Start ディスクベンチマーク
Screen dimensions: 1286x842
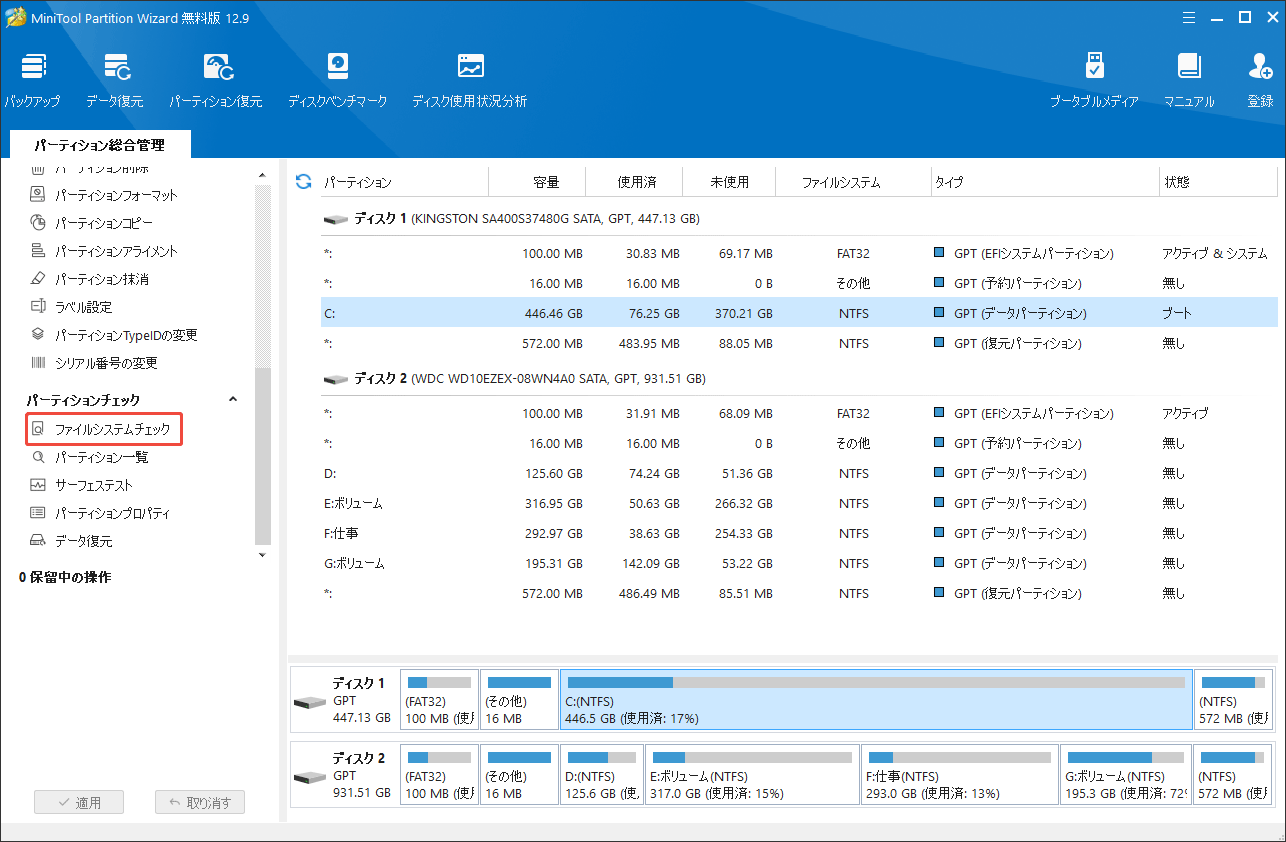(x=337, y=80)
